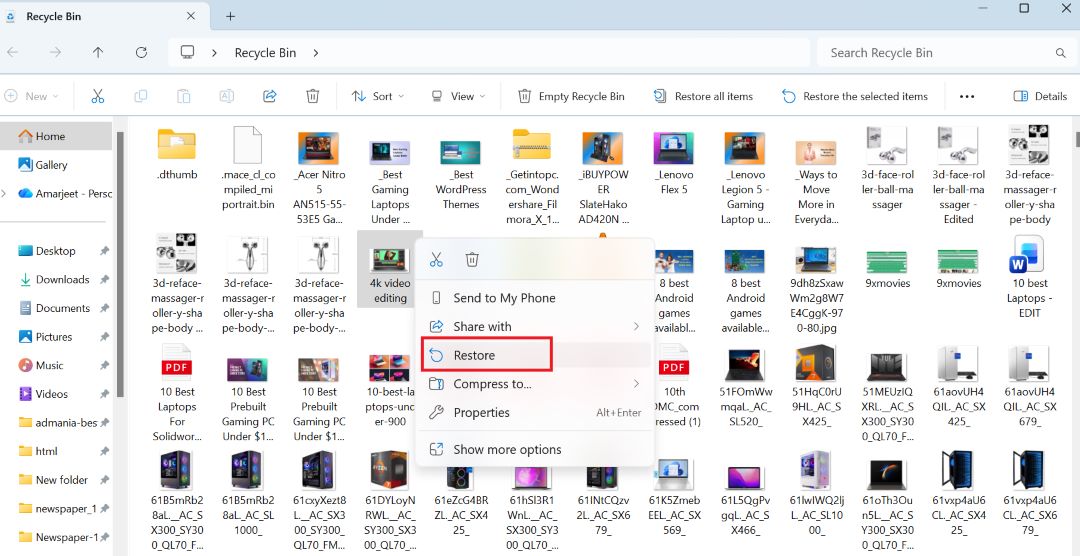Open Downloads in the sidebar
1080x556 pixels.
pyautogui.click(x=62, y=280)
